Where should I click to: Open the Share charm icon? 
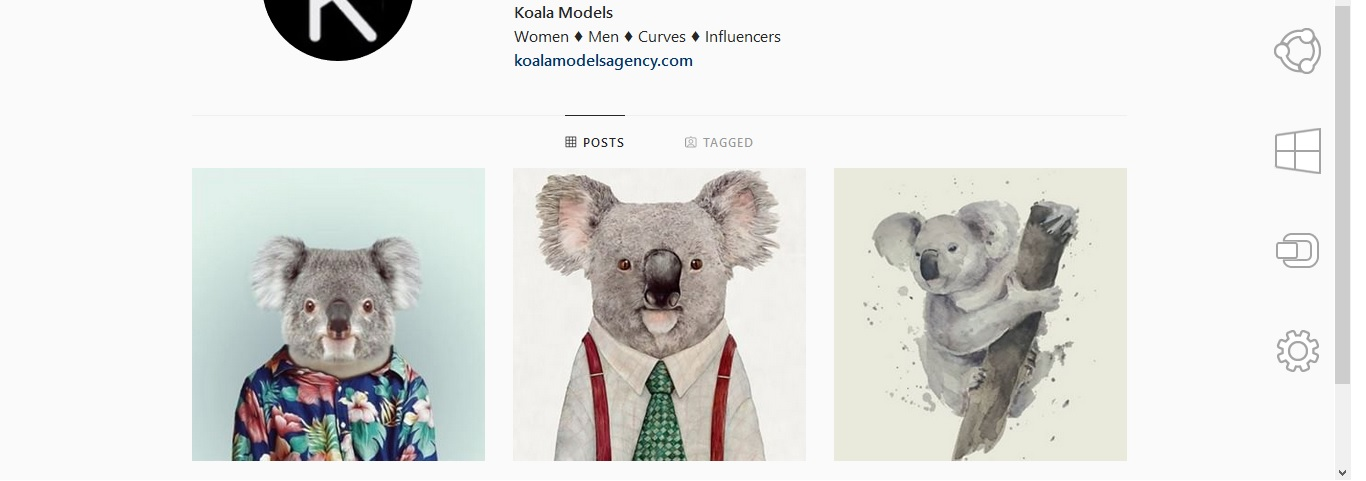pyautogui.click(x=1297, y=51)
